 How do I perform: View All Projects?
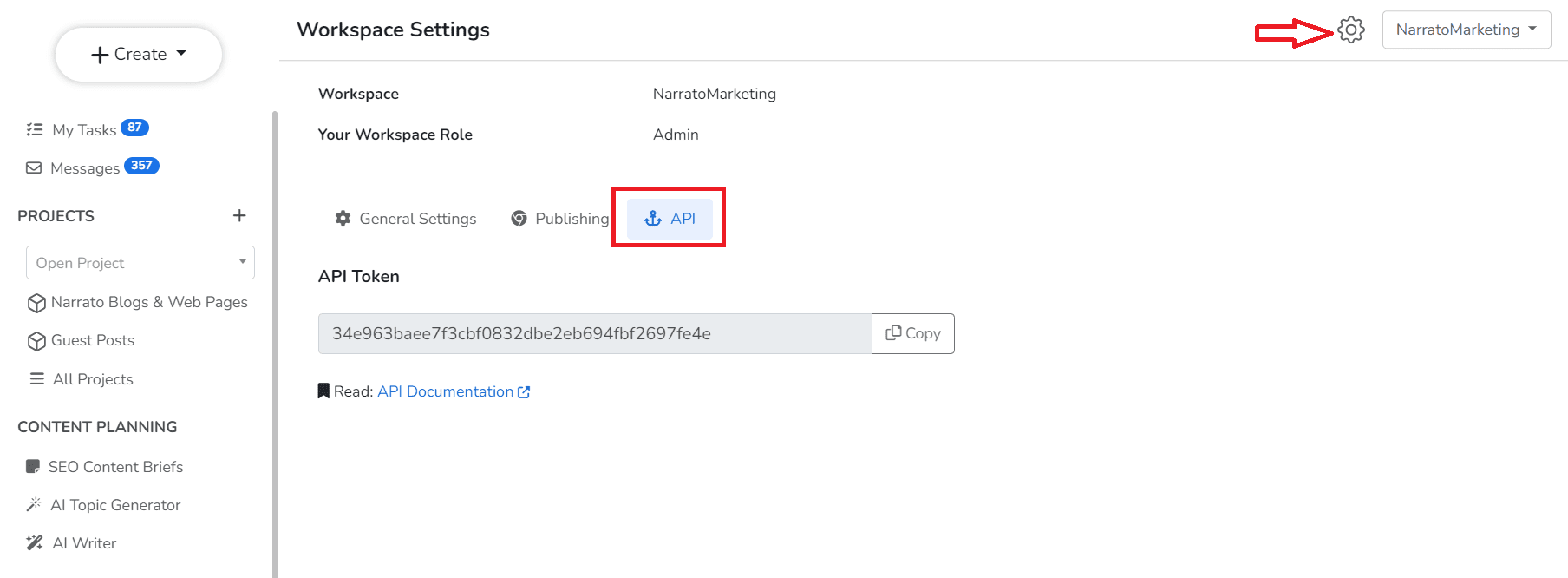click(x=93, y=379)
